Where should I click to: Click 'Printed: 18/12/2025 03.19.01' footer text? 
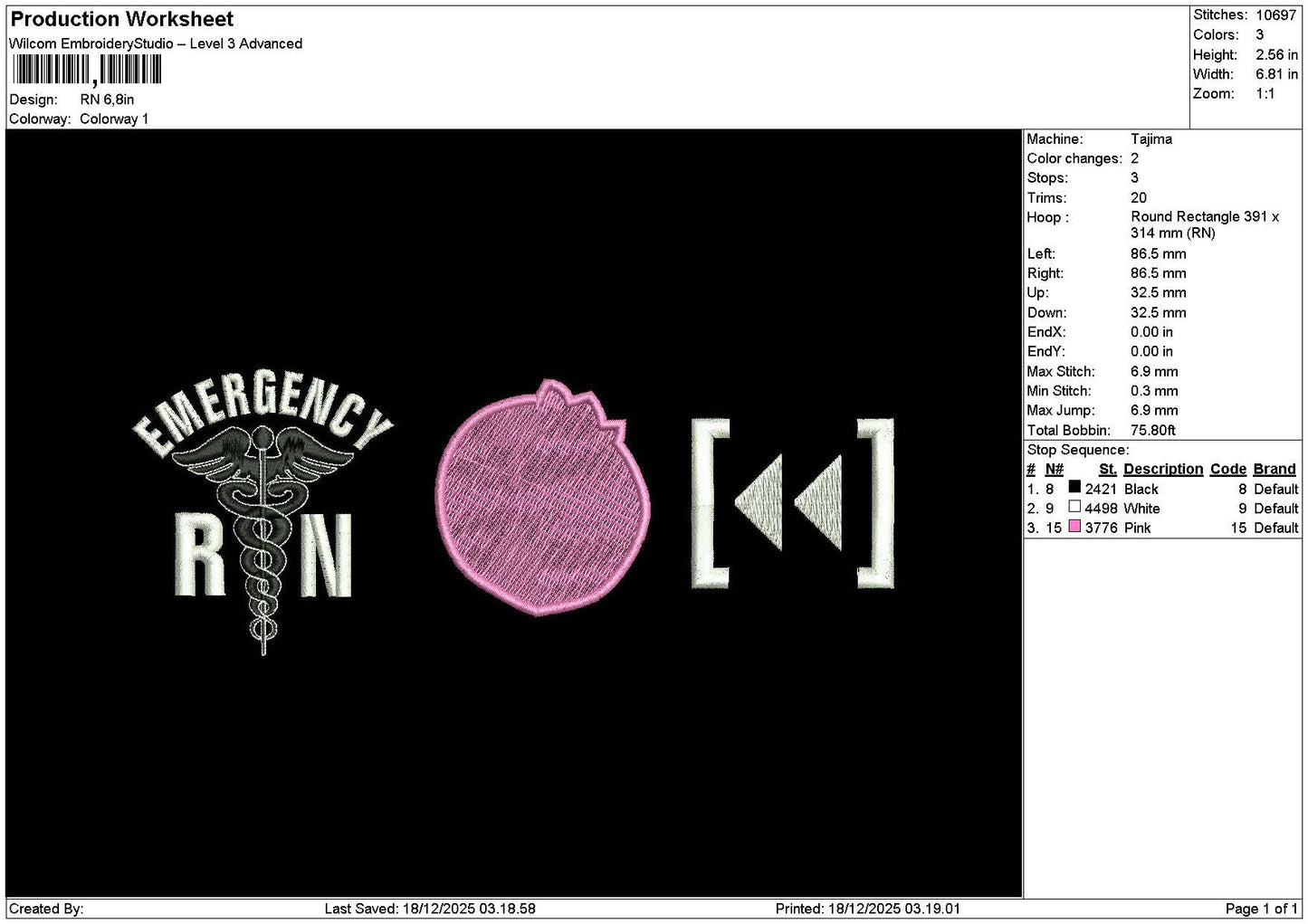[868, 909]
